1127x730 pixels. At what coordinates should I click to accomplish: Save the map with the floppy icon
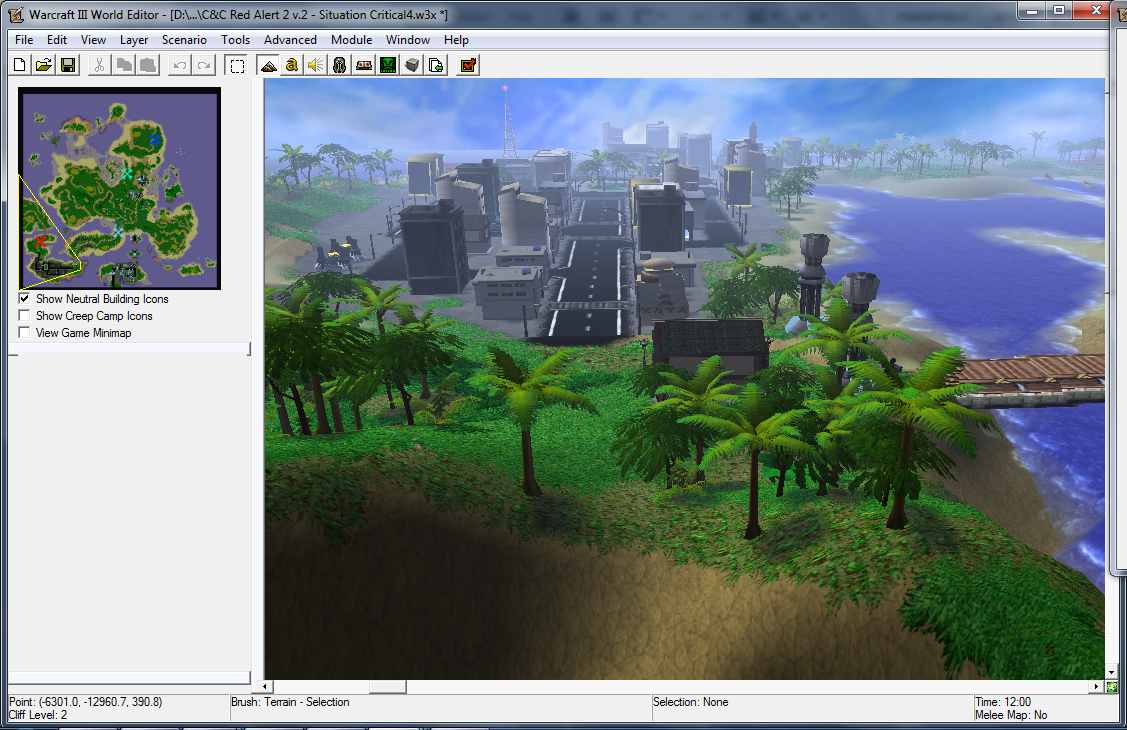click(68, 65)
